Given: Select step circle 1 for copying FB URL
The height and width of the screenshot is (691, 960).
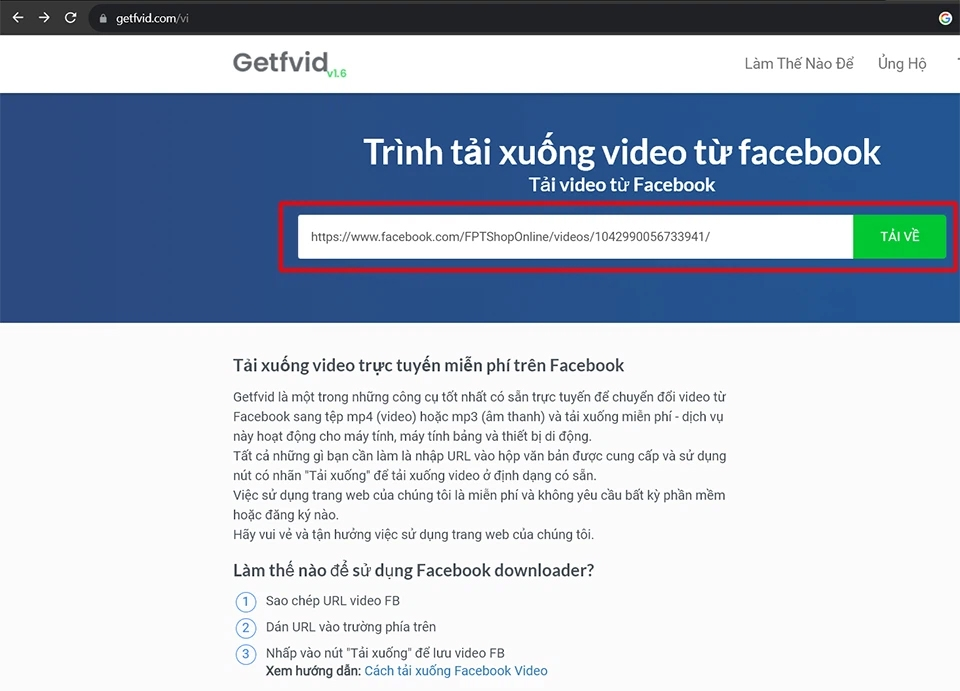Looking at the screenshot, I should click(246, 601).
